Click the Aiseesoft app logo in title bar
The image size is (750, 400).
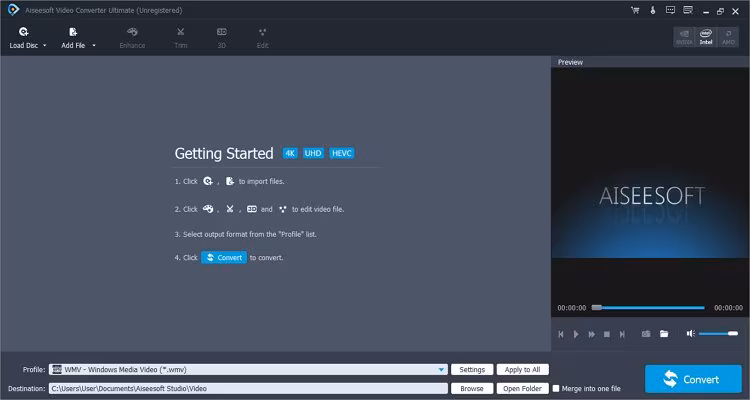pos(13,10)
